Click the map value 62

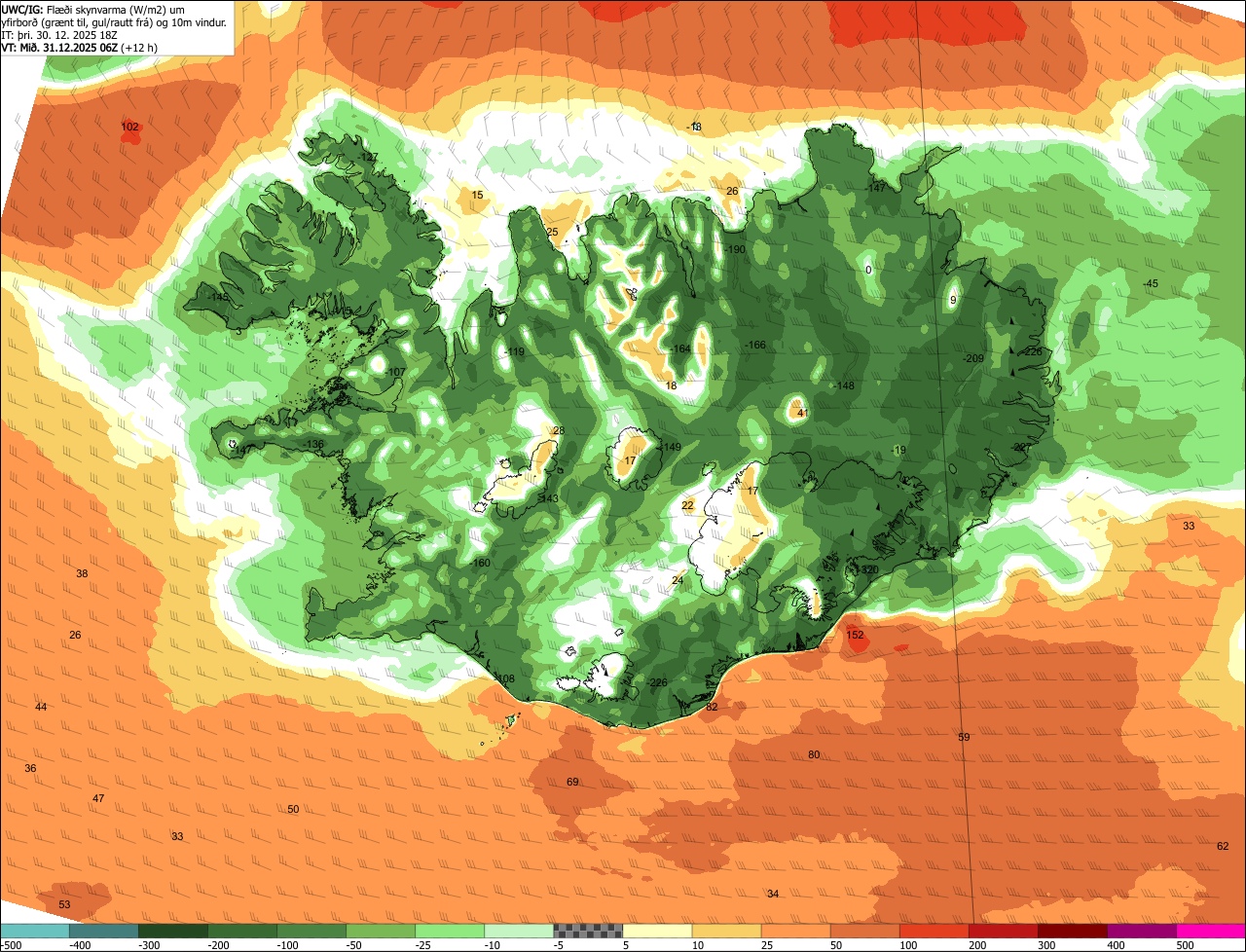coord(1223,847)
